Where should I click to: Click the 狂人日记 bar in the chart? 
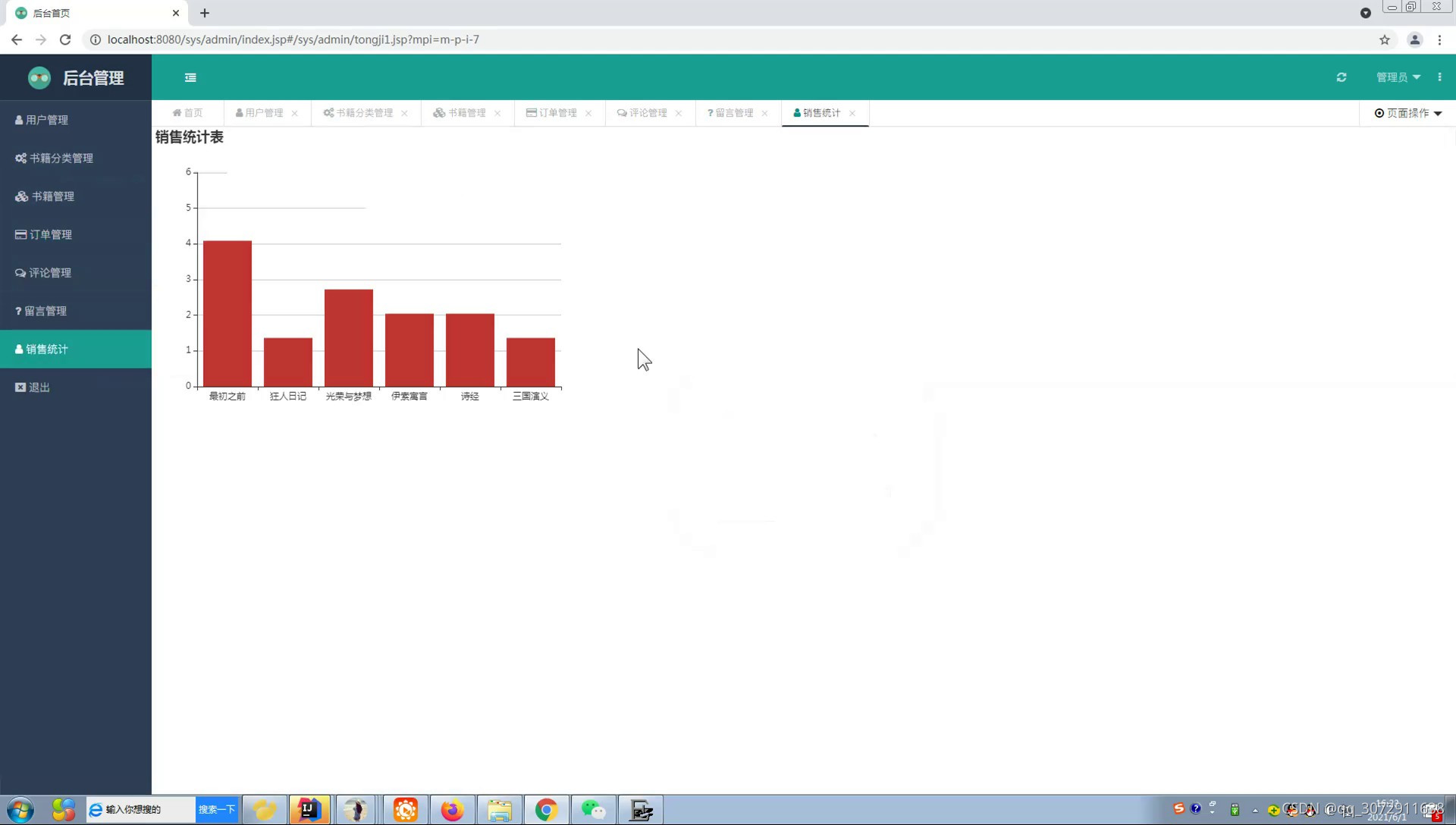click(x=288, y=362)
